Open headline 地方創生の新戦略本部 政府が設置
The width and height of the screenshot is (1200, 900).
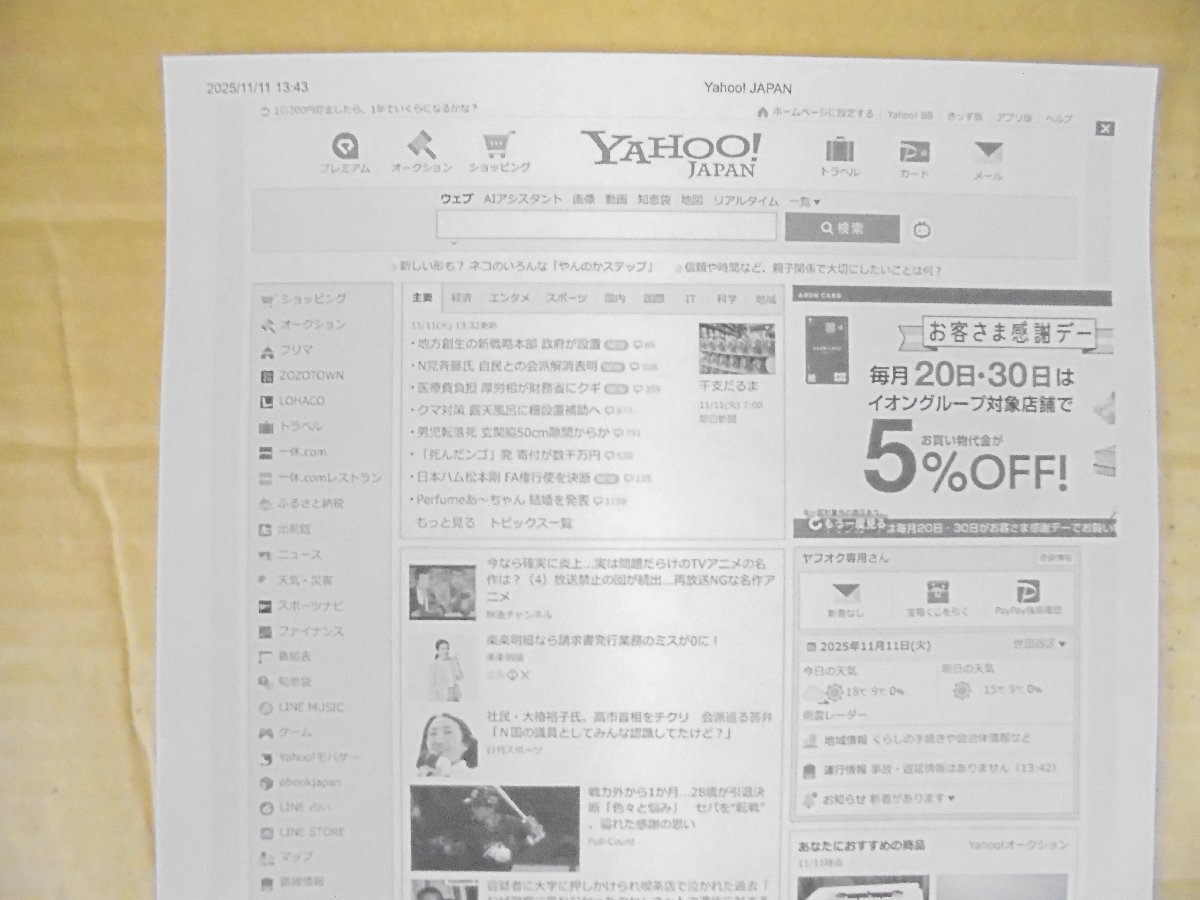click(511, 343)
